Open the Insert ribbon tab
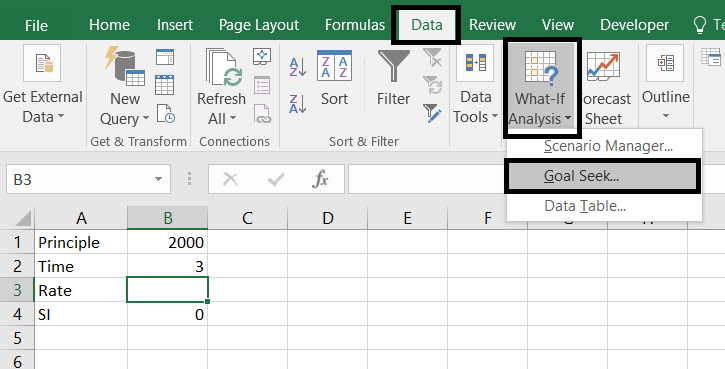Image resolution: width=725 pixels, height=369 pixels. 174,25
